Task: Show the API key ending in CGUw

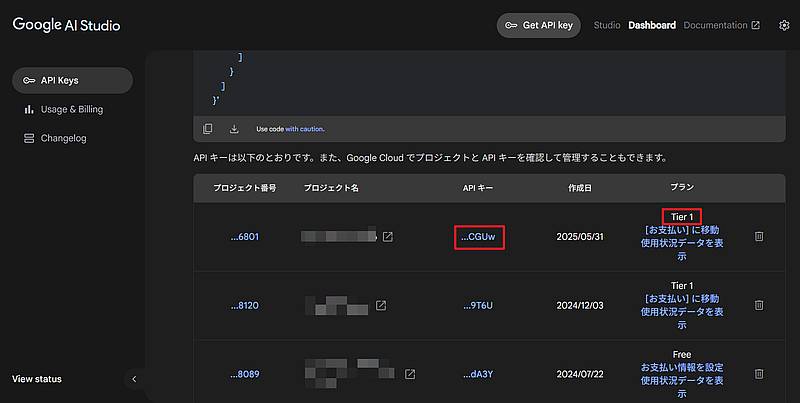Action: 478,237
